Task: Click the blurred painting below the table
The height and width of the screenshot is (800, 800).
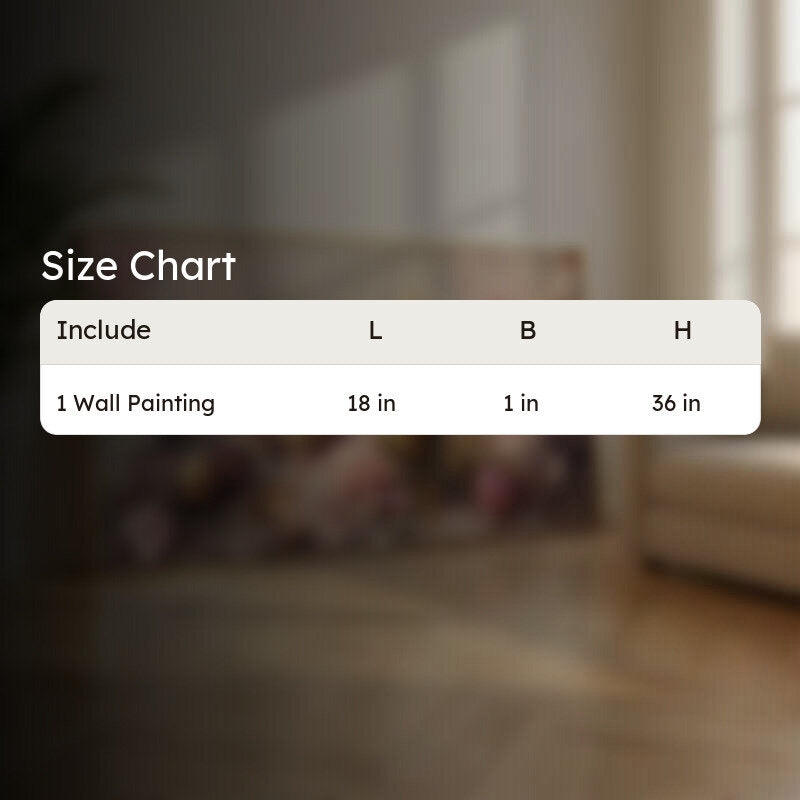Action: pyautogui.click(x=357, y=490)
